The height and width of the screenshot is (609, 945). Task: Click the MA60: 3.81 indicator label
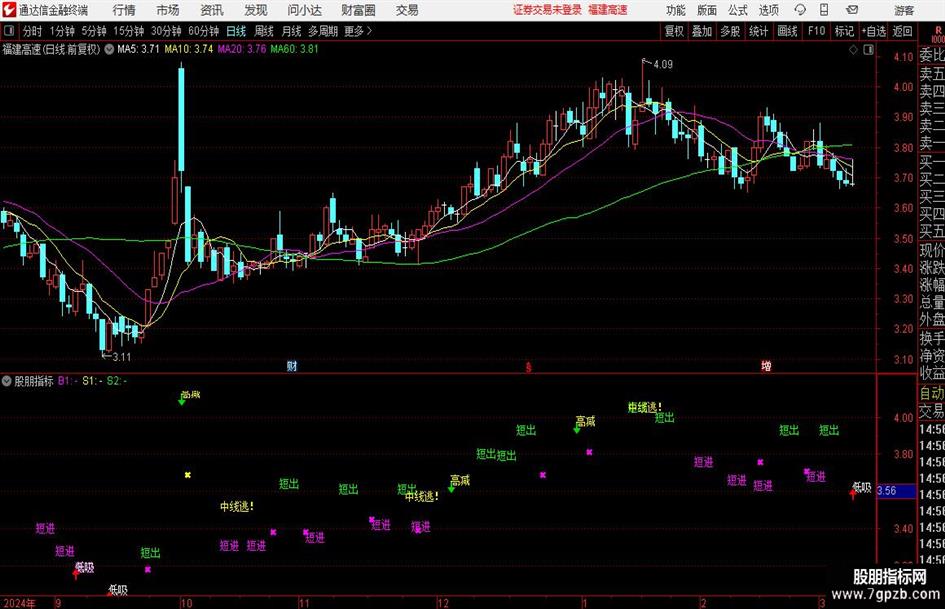coord(294,49)
